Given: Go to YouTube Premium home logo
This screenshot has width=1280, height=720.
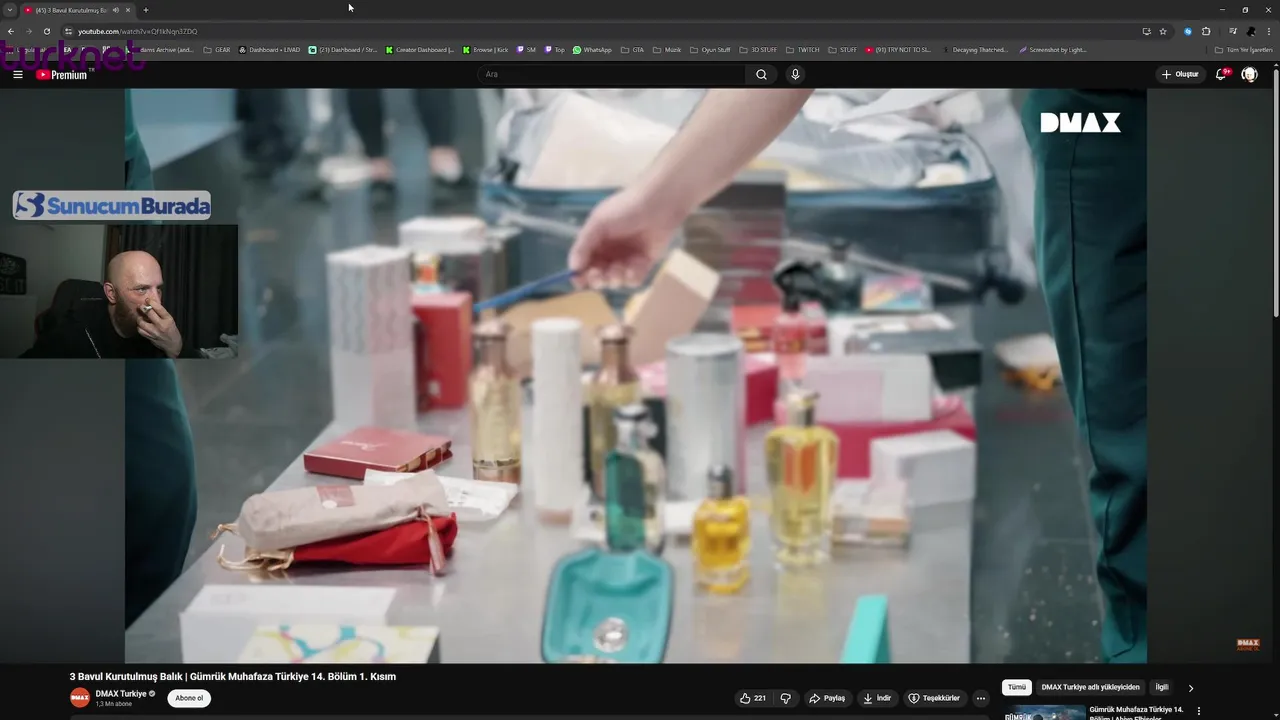Looking at the screenshot, I should [x=62, y=74].
